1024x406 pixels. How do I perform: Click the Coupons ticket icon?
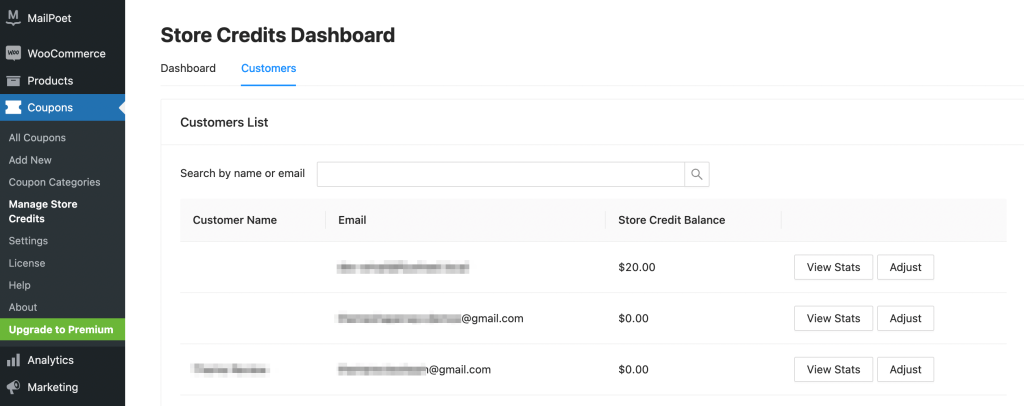[x=13, y=107]
